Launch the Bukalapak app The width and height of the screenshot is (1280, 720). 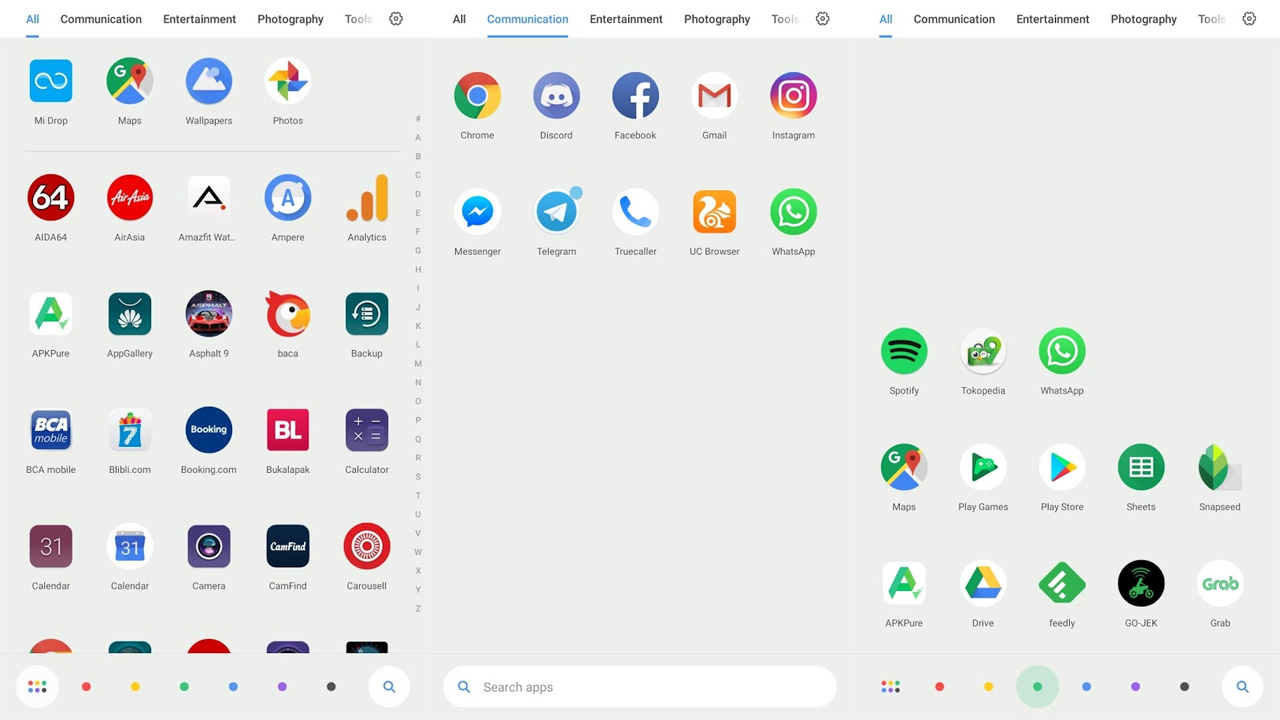tap(288, 430)
